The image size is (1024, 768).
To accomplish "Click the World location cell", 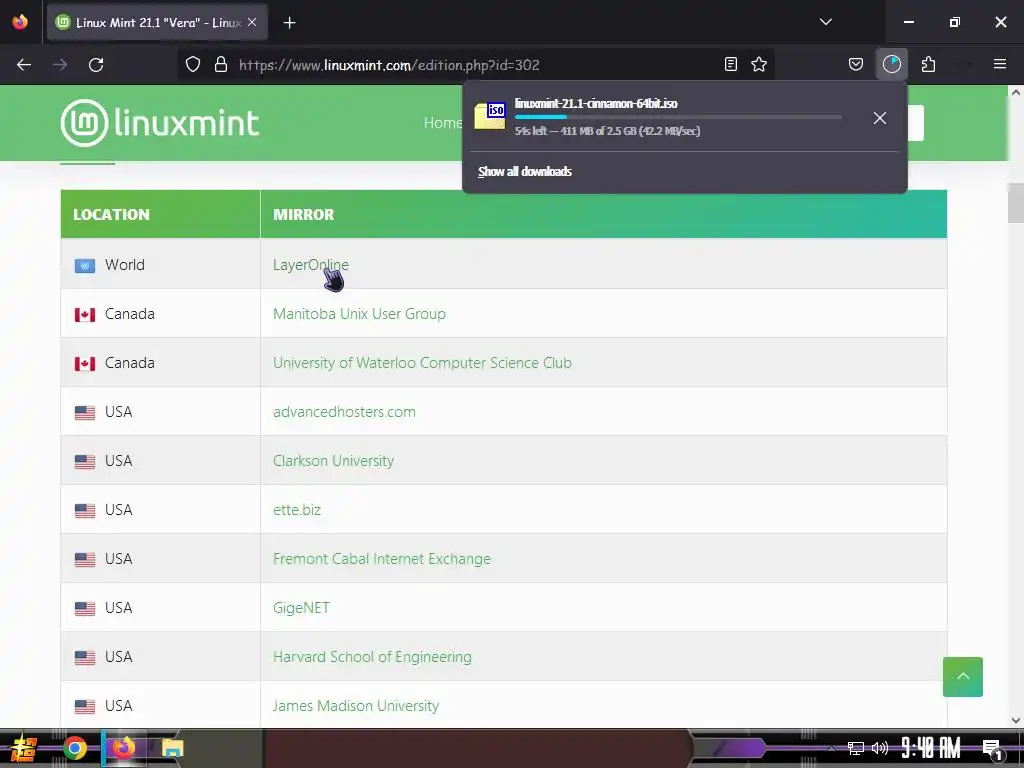I will [161, 264].
